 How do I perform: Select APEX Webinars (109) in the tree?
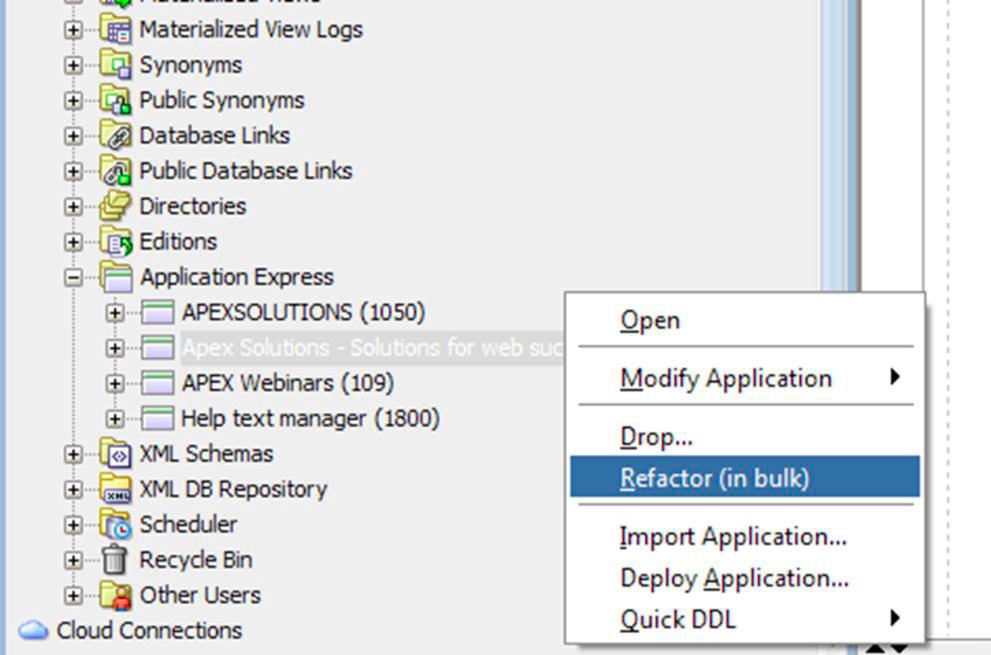pyautogui.click(x=288, y=383)
